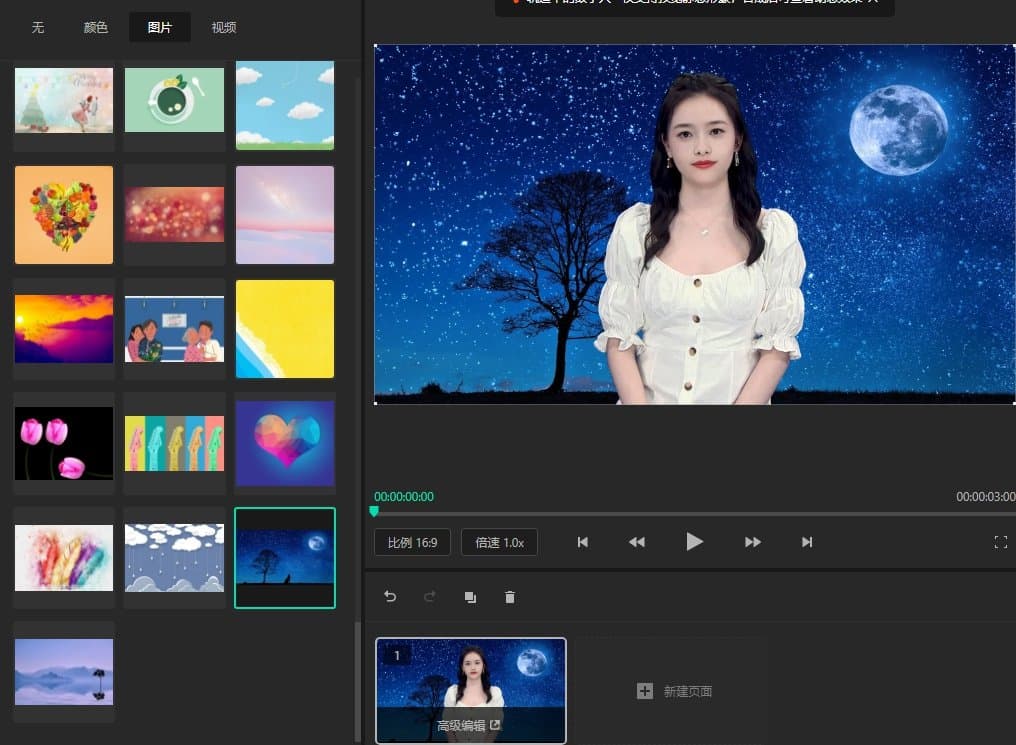Duplicate the page with the copy icon

(470, 597)
